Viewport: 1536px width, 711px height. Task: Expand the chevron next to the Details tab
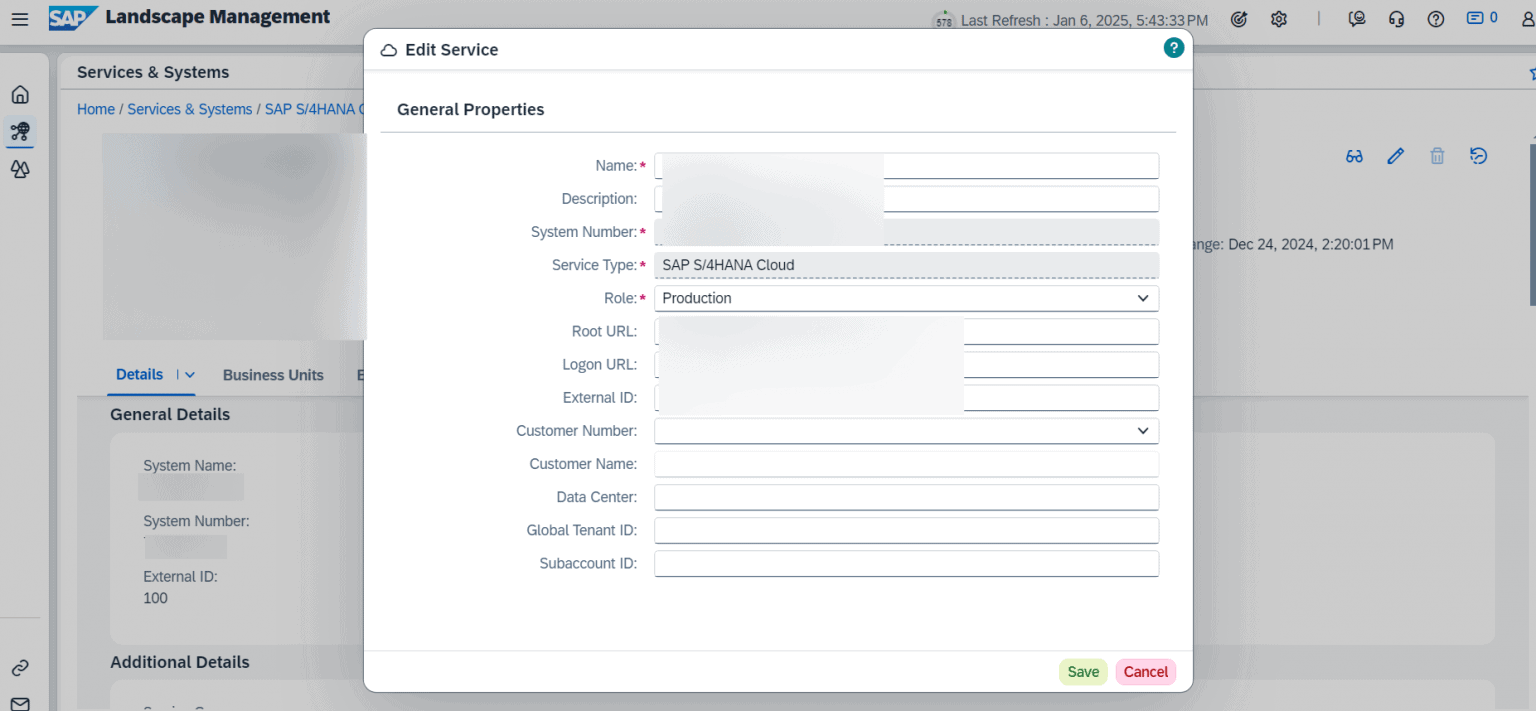(188, 375)
